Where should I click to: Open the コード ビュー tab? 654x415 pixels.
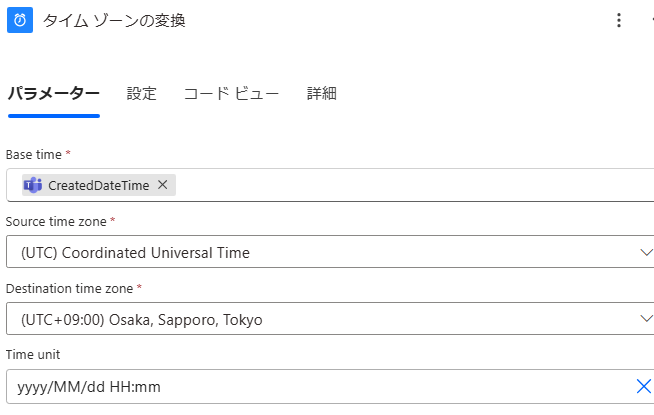231,94
